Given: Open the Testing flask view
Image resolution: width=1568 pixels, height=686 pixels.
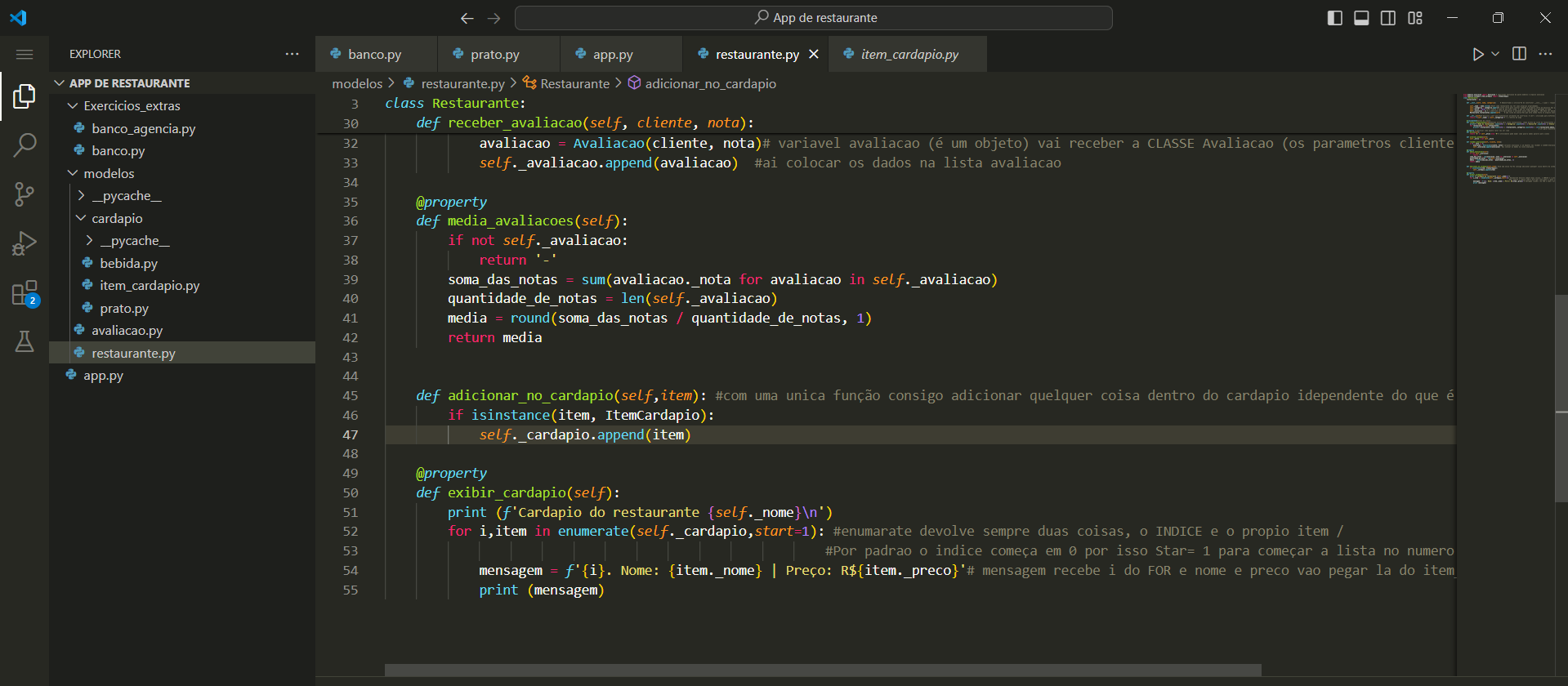Looking at the screenshot, I should (x=25, y=341).
